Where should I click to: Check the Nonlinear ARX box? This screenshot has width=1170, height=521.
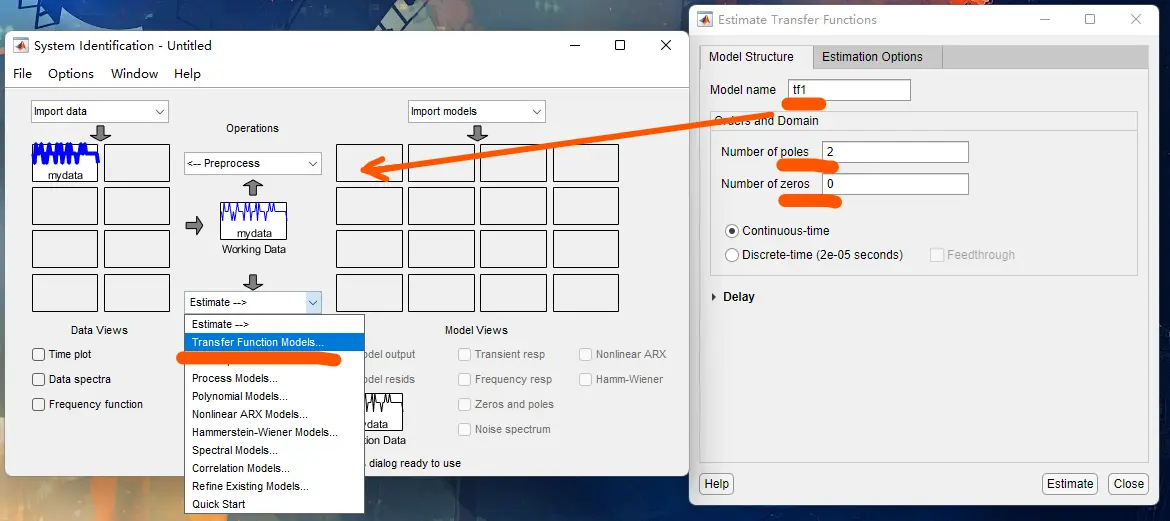pos(585,355)
